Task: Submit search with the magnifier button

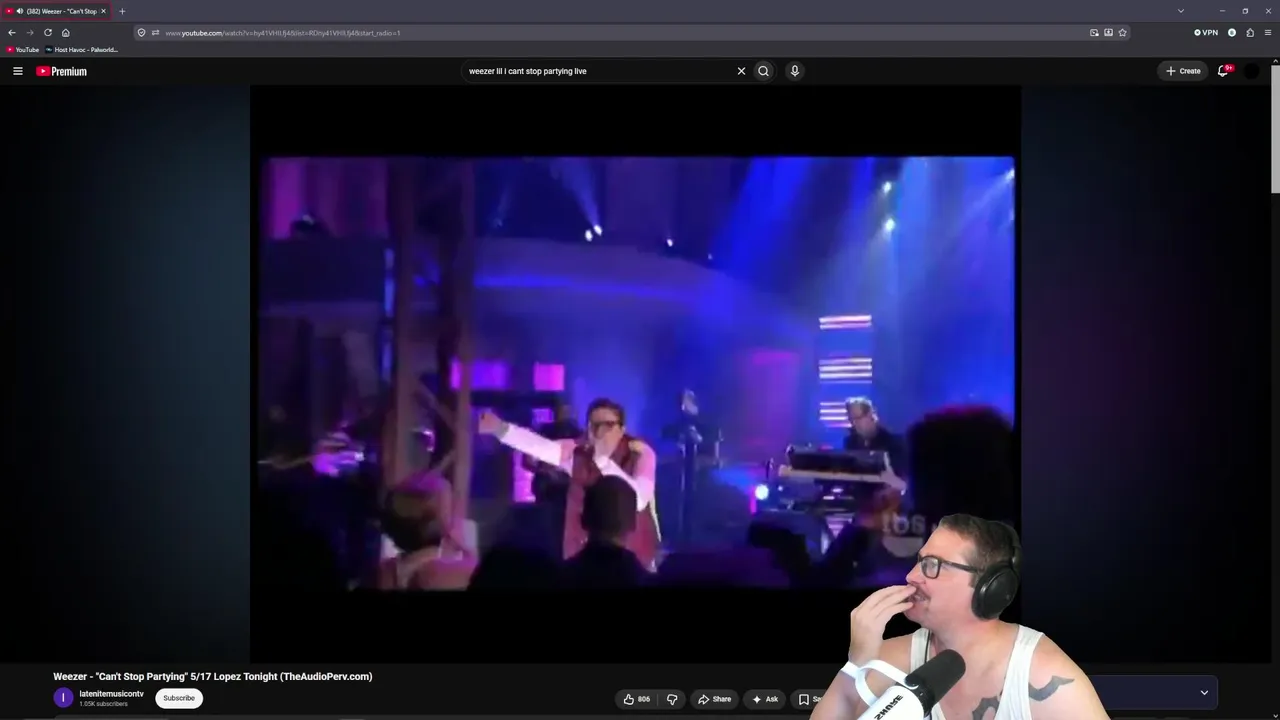Action: (764, 71)
